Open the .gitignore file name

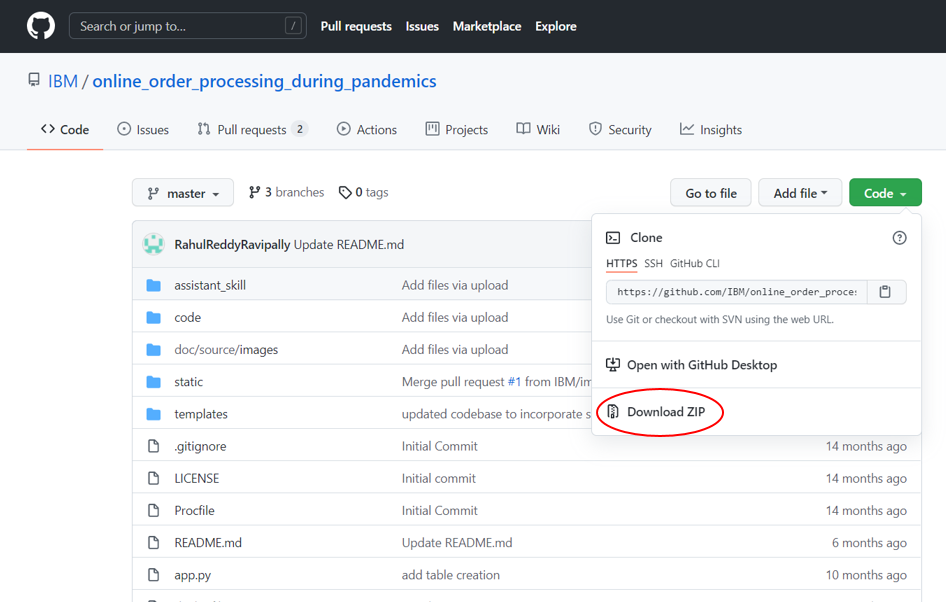[x=200, y=446]
